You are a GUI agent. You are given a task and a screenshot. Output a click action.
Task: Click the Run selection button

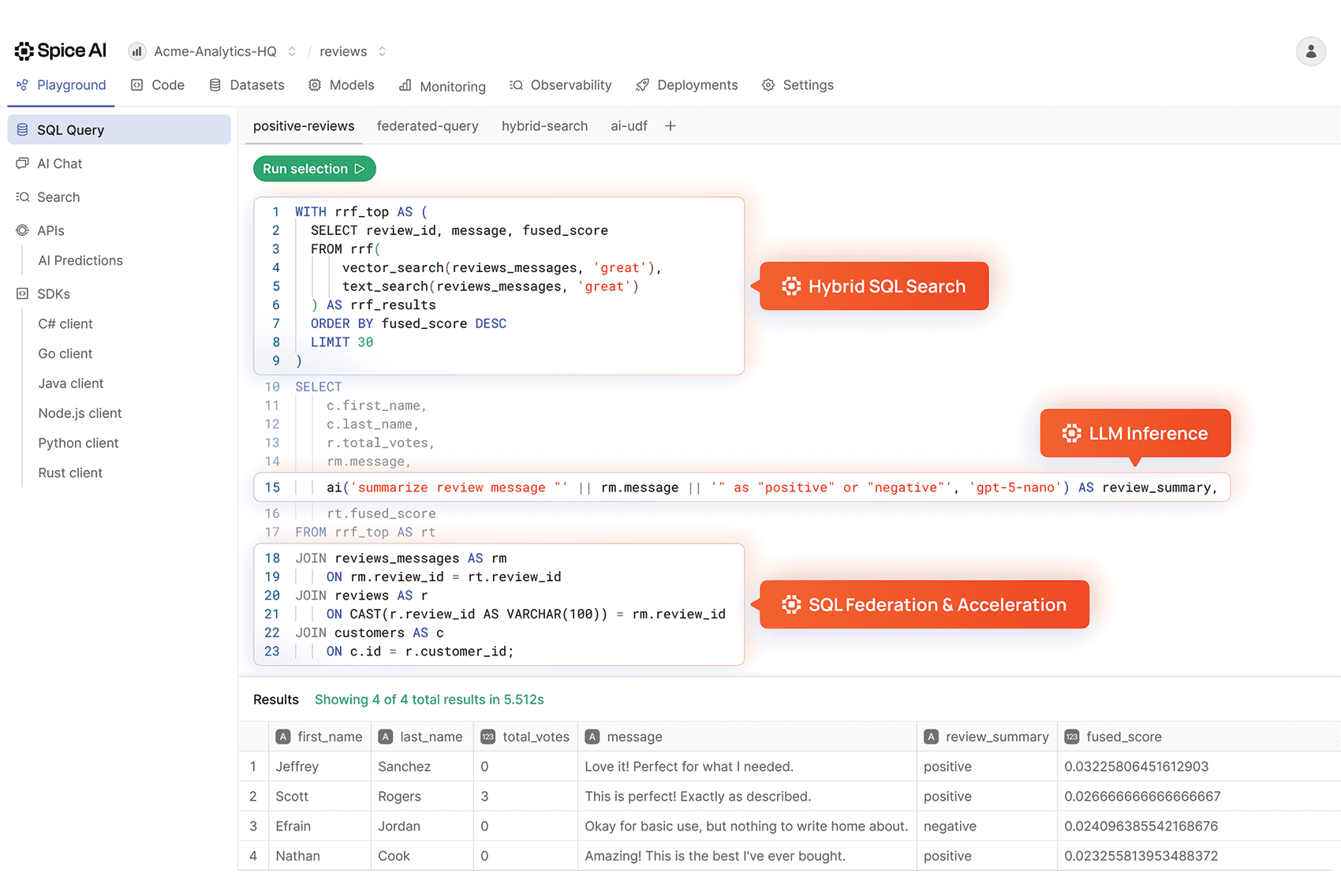pyautogui.click(x=314, y=168)
